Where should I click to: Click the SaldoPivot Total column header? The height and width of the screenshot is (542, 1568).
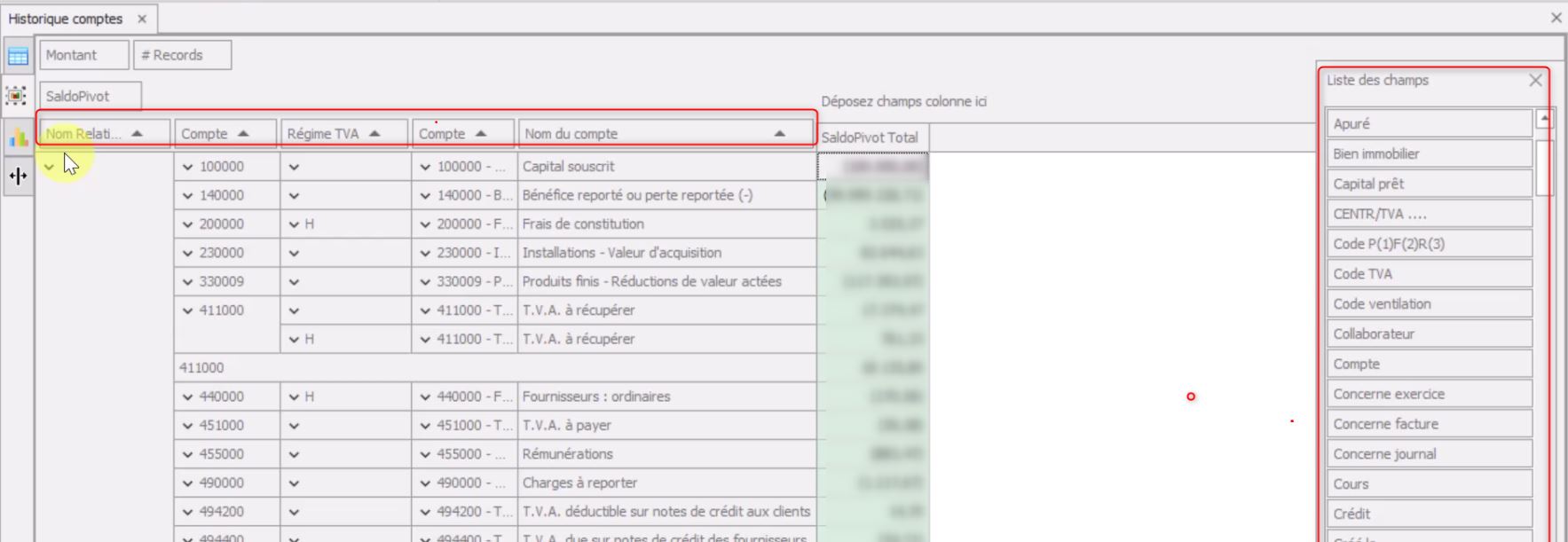[872, 137]
